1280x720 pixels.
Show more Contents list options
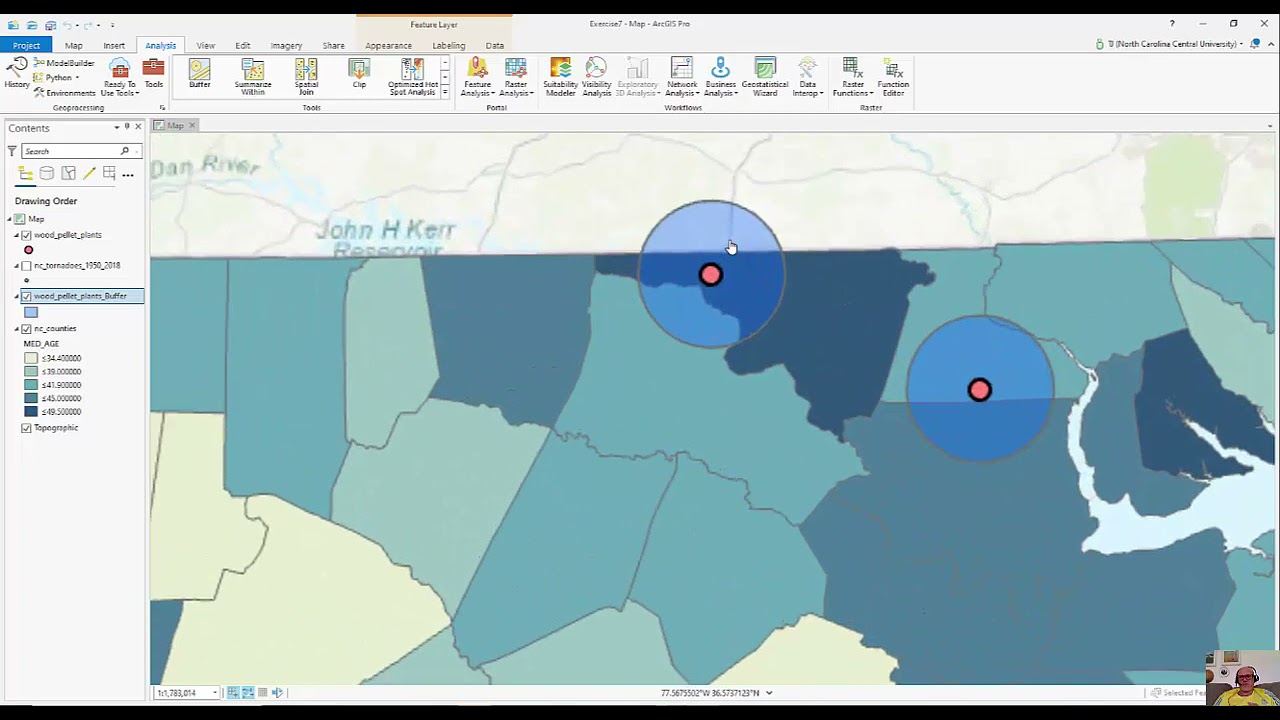tap(128, 175)
